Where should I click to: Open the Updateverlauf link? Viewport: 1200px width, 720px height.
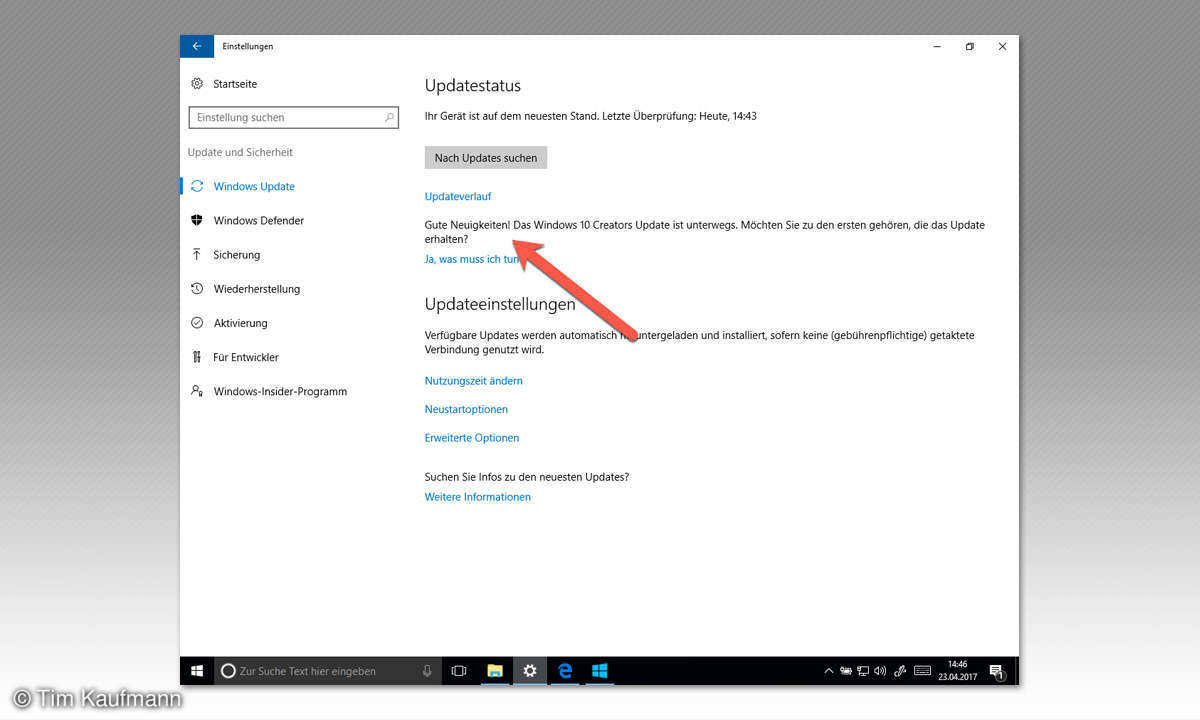pyautogui.click(x=458, y=196)
